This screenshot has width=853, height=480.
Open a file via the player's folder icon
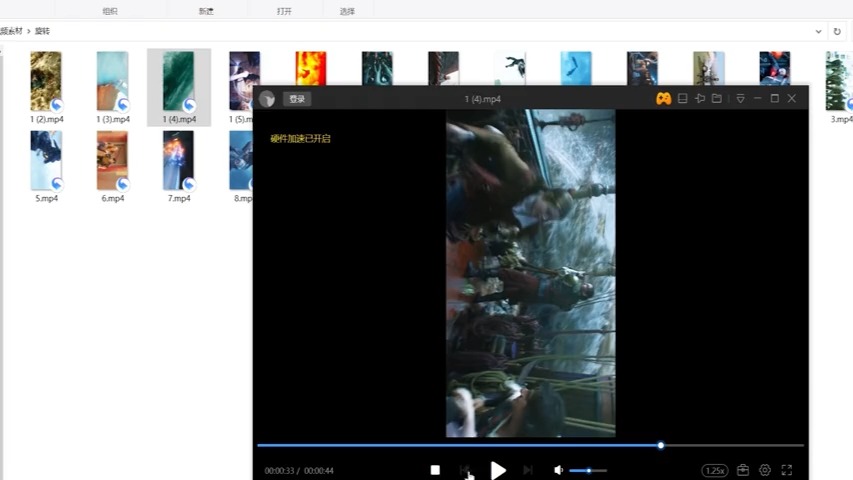(x=717, y=99)
